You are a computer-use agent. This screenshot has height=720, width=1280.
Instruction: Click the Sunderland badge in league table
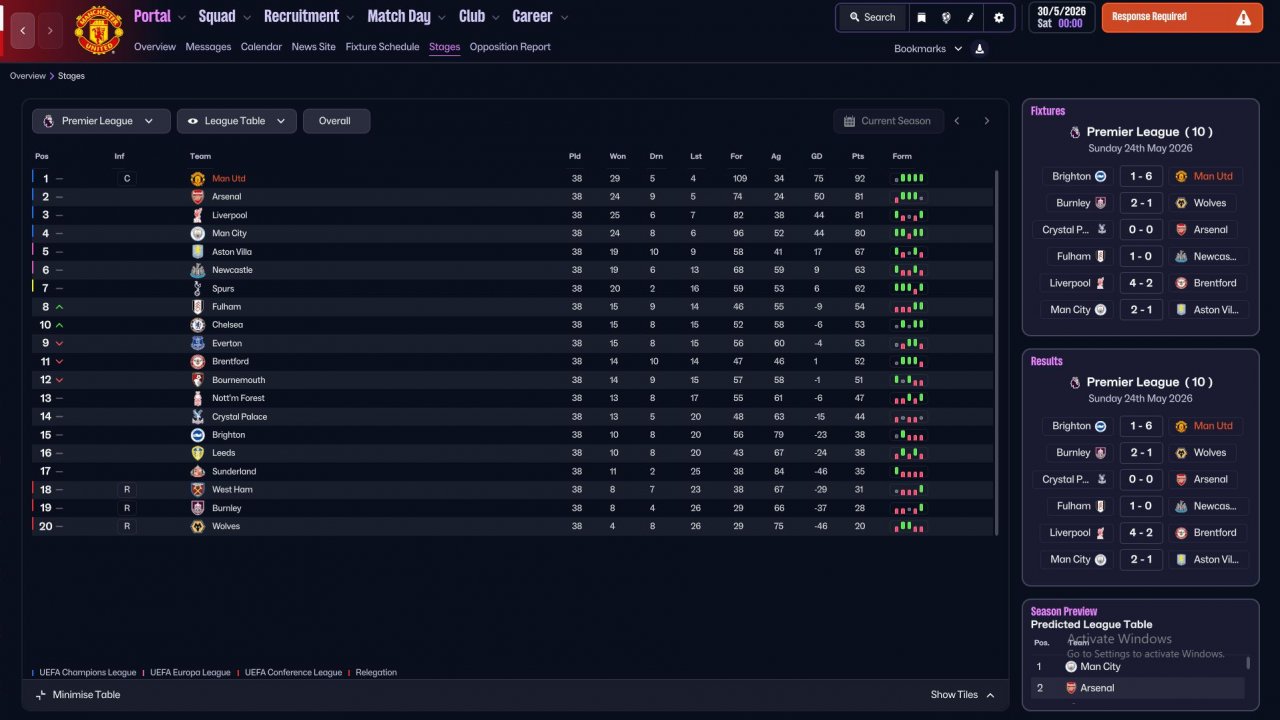coord(198,471)
